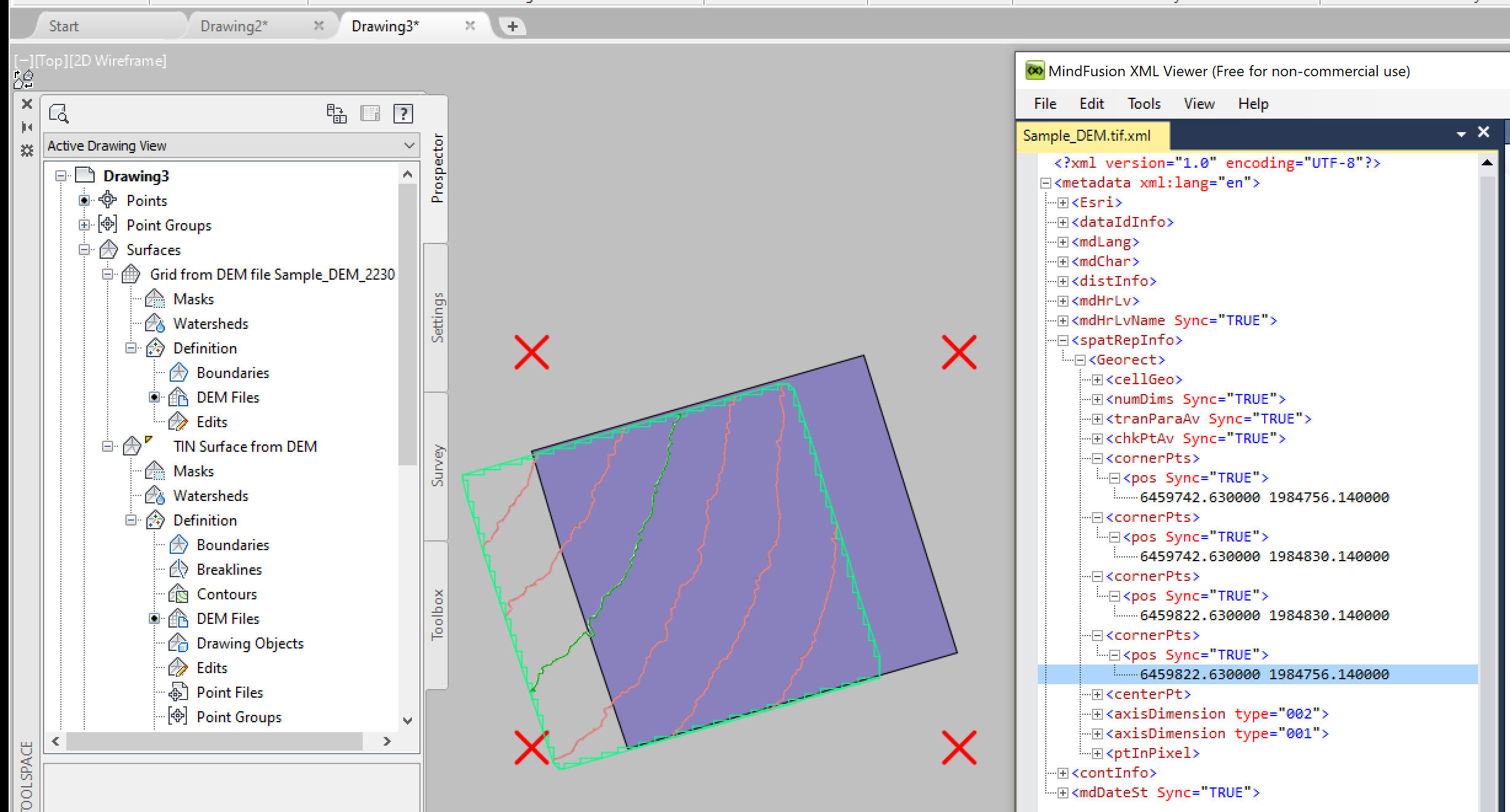Select the Contours icon under TIN Definition
Image resolution: width=1510 pixels, height=812 pixels.
tap(179, 594)
